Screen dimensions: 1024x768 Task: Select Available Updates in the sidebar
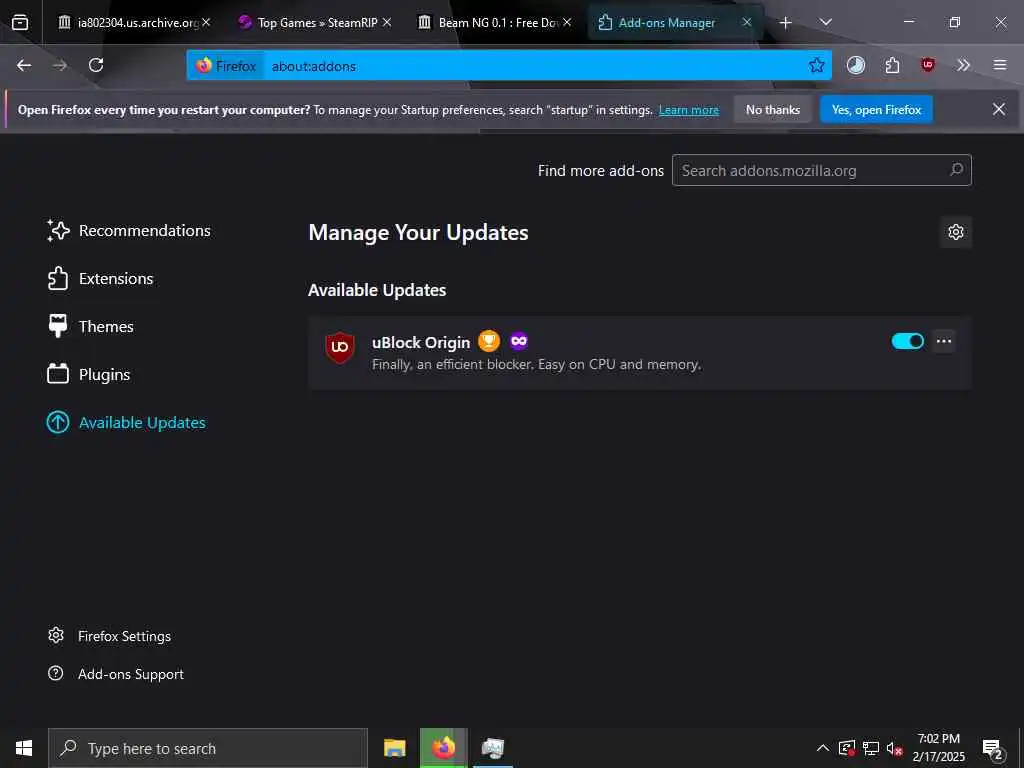tap(125, 423)
